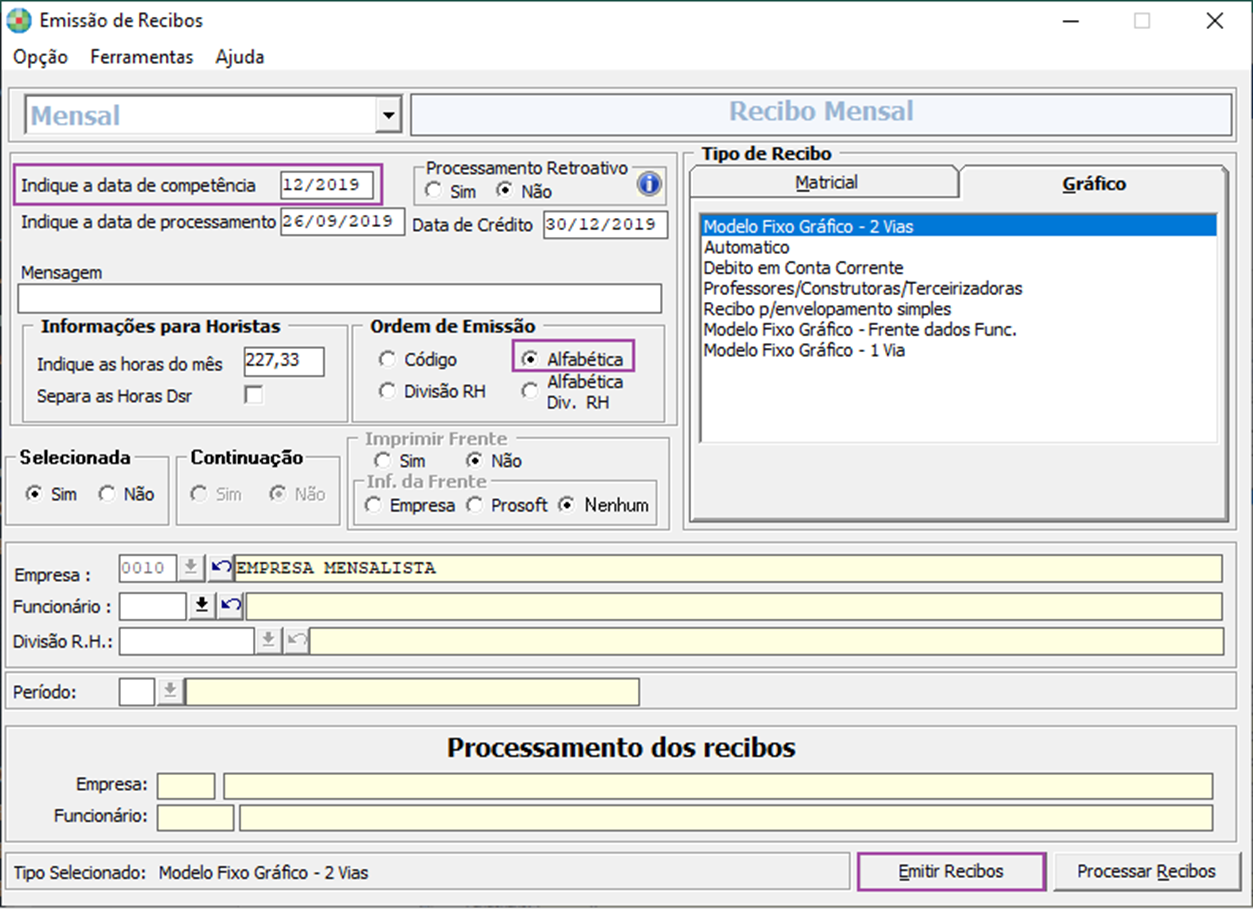Click the Data de Crédito field
1253x909 pixels.
coord(605,225)
